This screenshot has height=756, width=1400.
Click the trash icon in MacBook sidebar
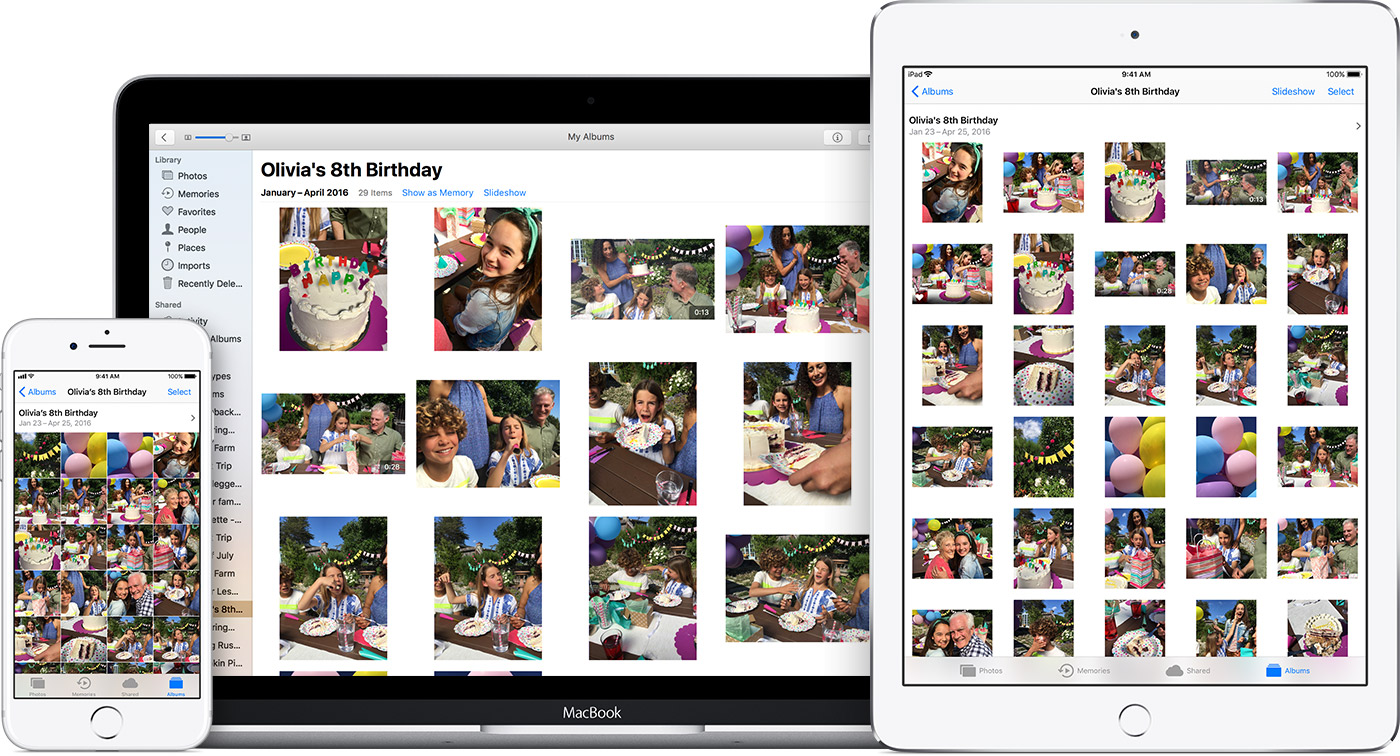167,283
